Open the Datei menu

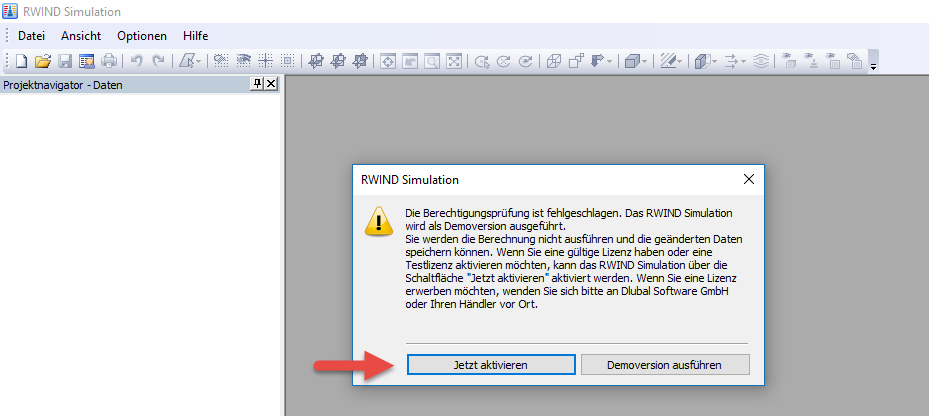coord(31,36)
